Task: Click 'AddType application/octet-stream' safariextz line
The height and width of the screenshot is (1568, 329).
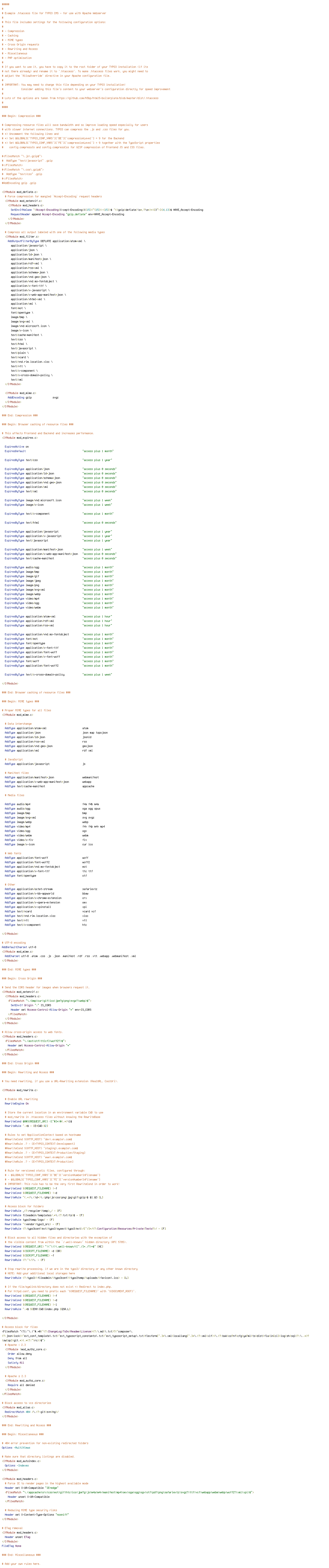Action: pyautogui.click(x=51, y=889)
